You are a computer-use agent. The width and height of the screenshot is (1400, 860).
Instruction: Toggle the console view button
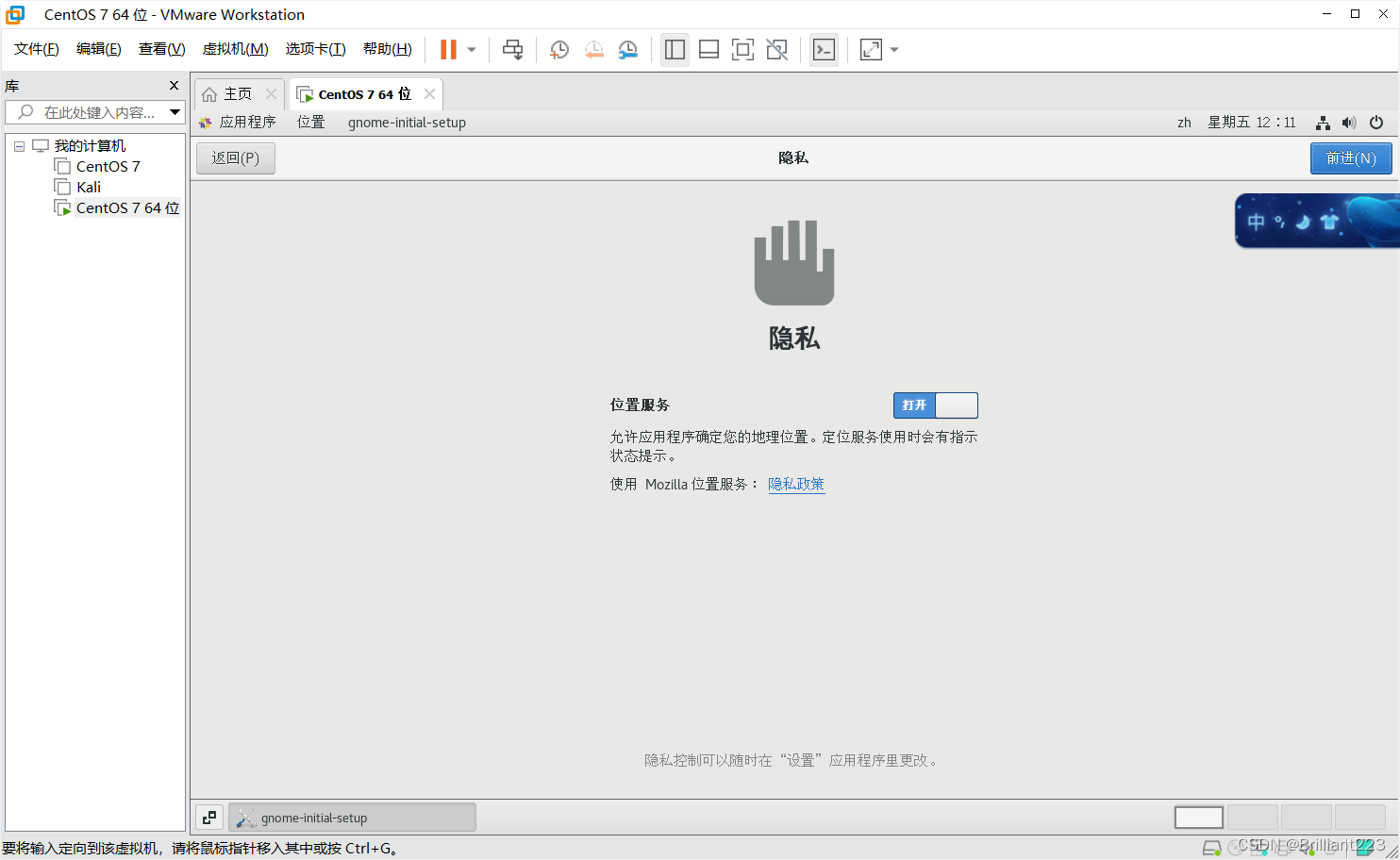tap(824, 50)
